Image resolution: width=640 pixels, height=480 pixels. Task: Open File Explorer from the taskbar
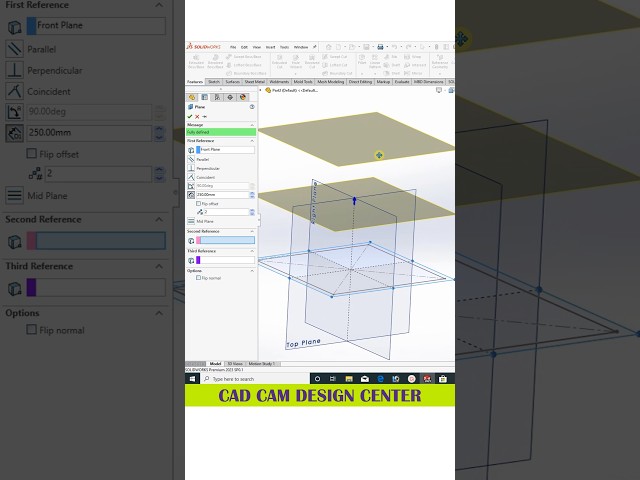(349, 379)
